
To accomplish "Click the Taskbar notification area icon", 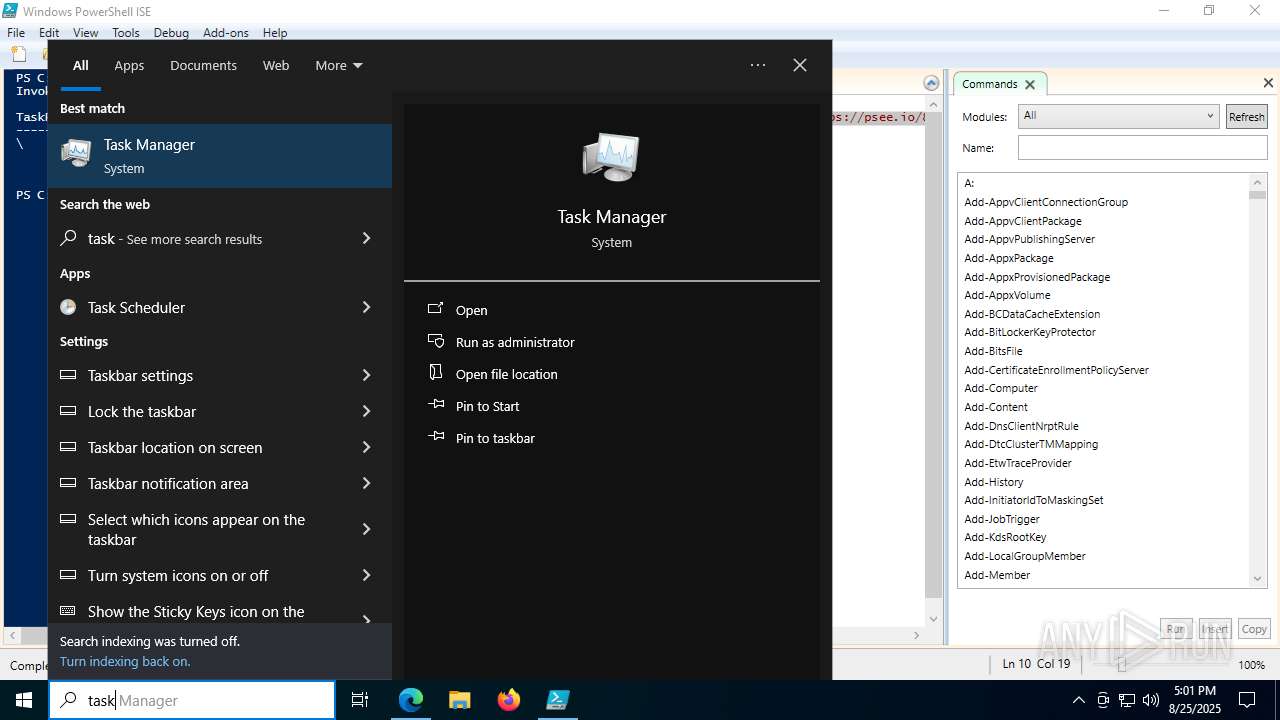I will [68, 483].
